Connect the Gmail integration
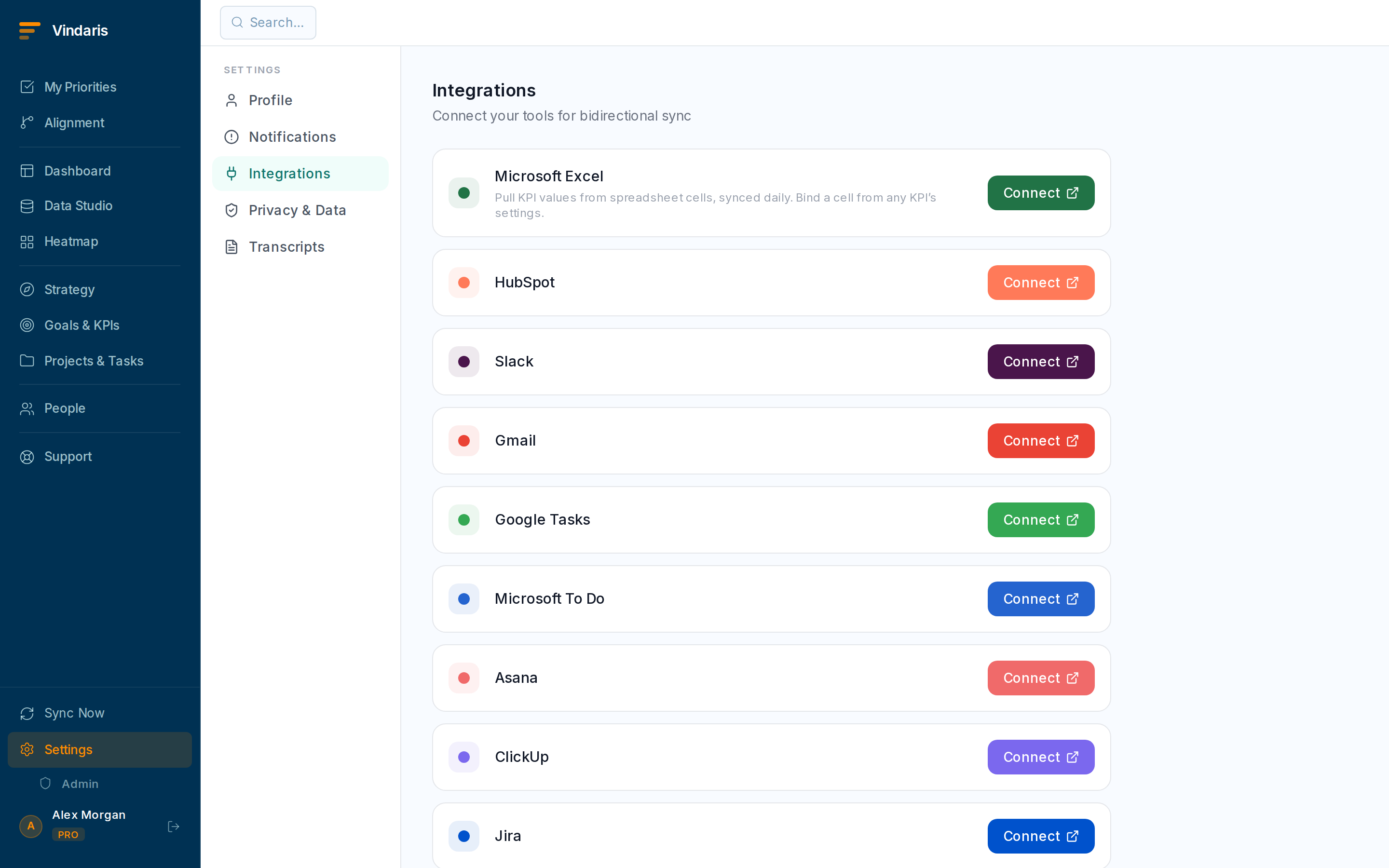 click(x=1041, y=441)
